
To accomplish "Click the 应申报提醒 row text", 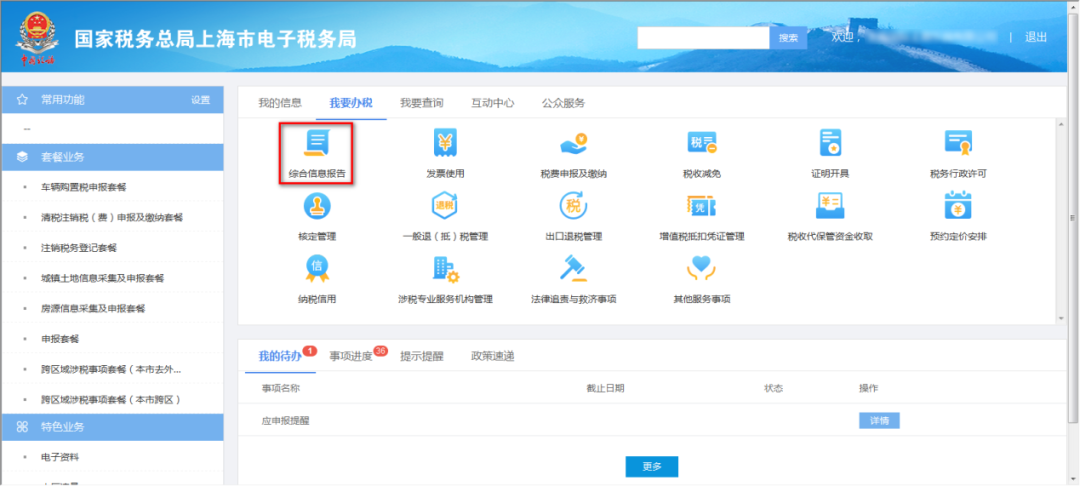I will 285,421.
